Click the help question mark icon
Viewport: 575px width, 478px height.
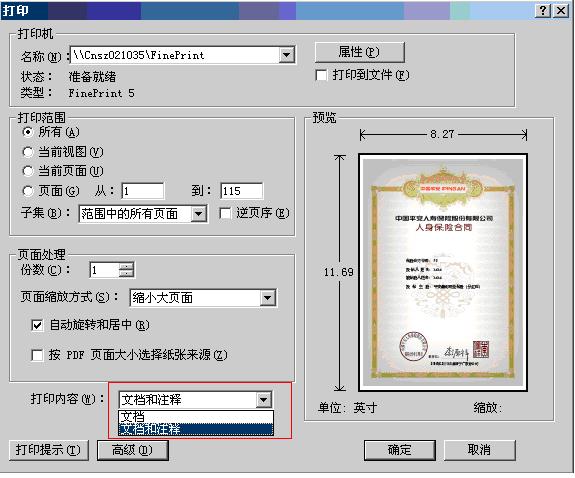[x=542, y=10]
